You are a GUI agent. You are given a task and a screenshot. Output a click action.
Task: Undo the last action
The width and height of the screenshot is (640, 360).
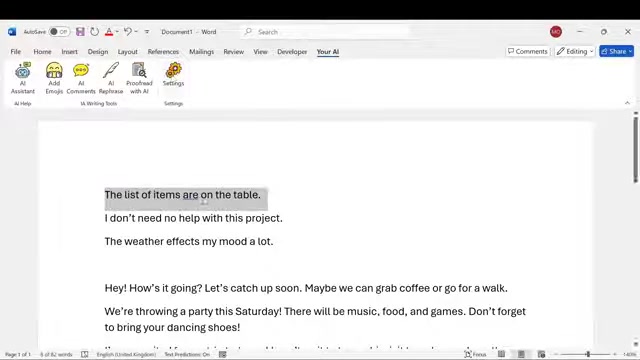[x=128, y=31]
